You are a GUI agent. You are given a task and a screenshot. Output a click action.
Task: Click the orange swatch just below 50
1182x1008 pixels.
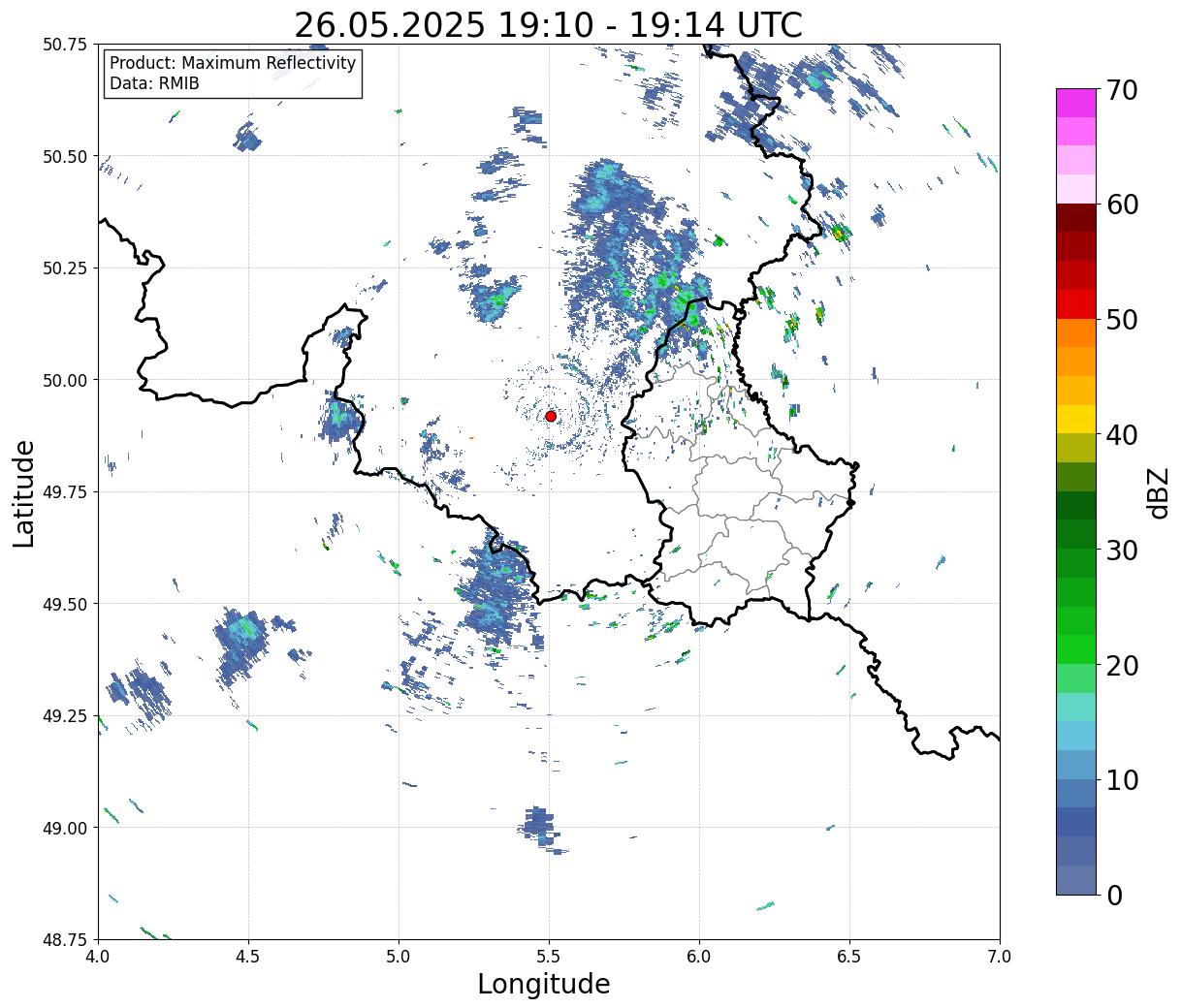[x=1076, y=332]
